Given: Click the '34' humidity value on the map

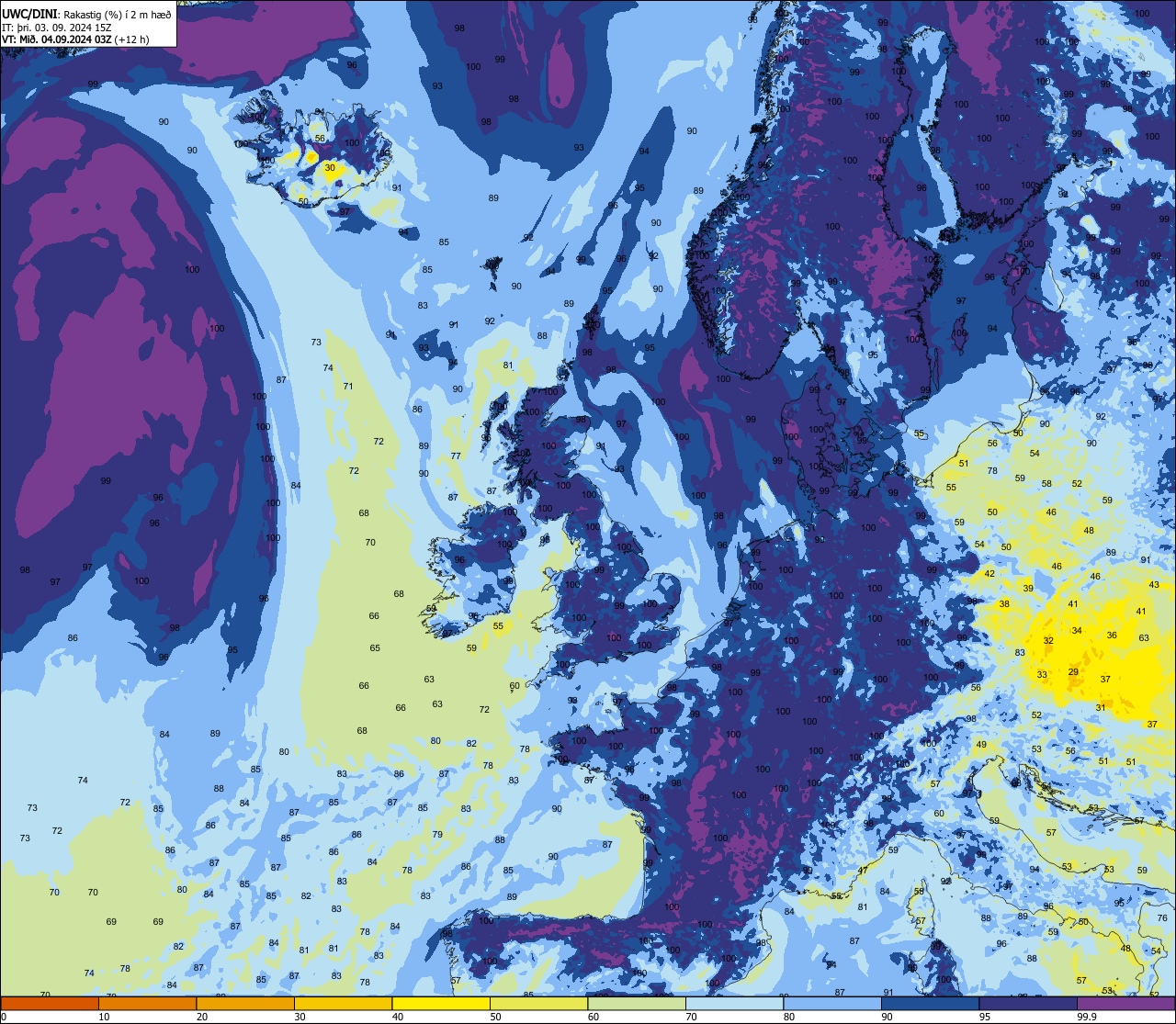Looking at the screenshot, I should click(1077, 631).
